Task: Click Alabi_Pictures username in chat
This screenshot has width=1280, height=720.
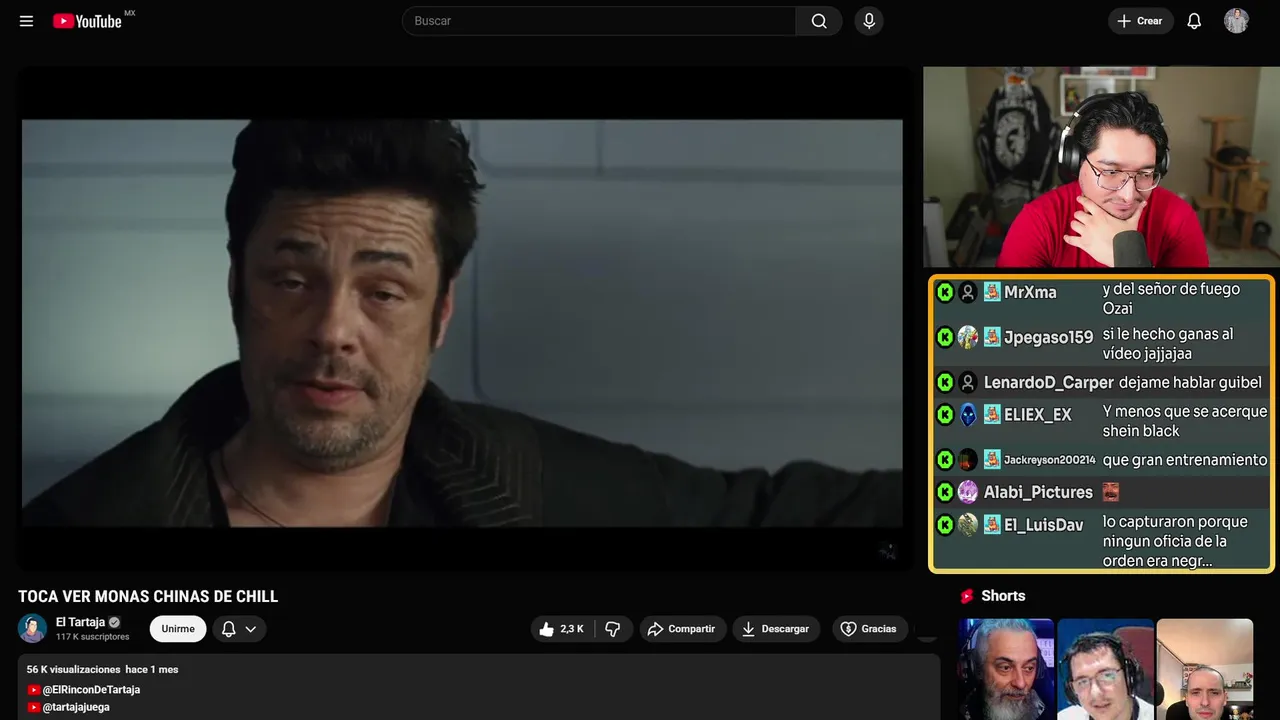Action: click(1038, 492)
